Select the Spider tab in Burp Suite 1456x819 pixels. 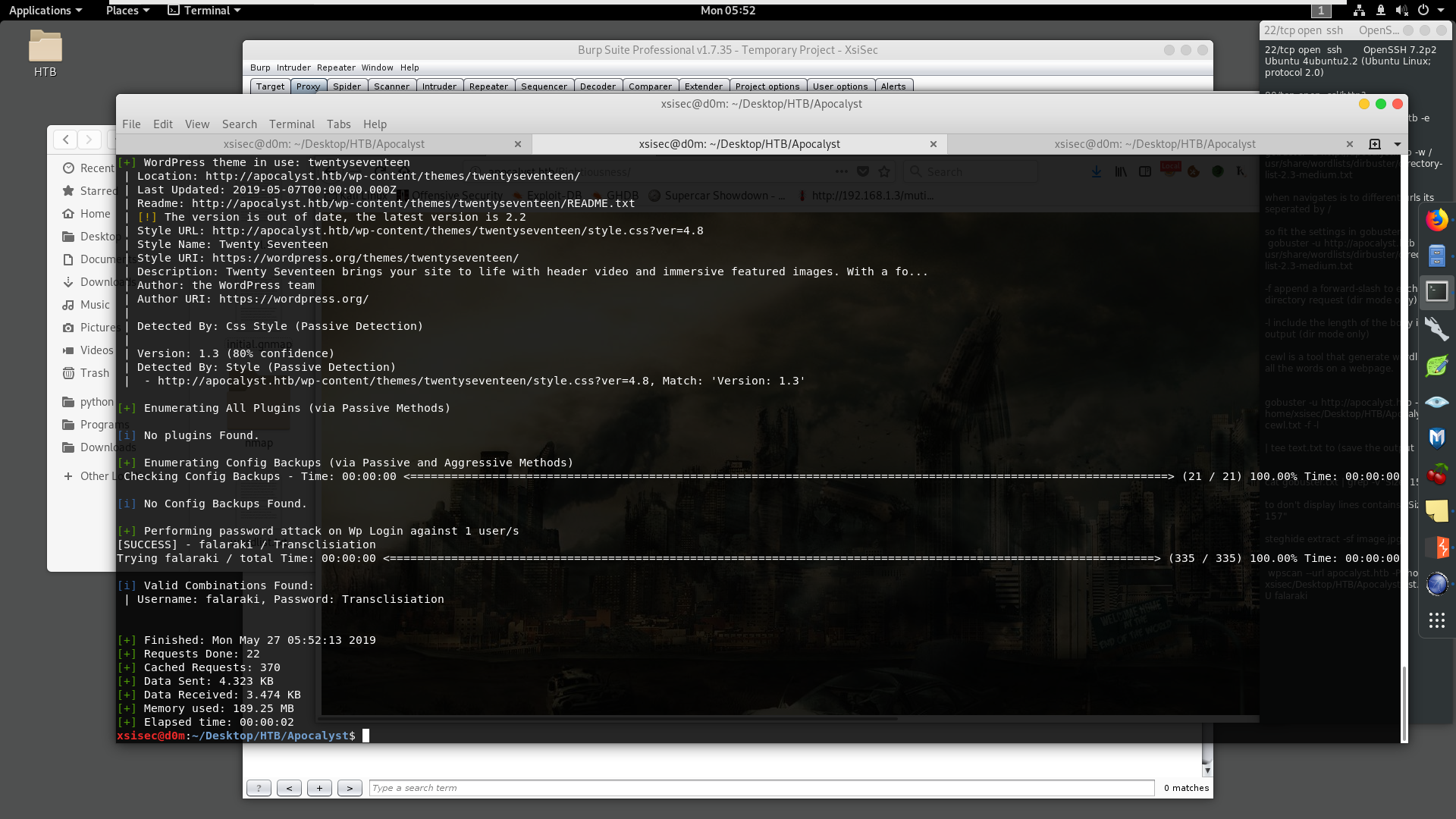coord(347,86)
